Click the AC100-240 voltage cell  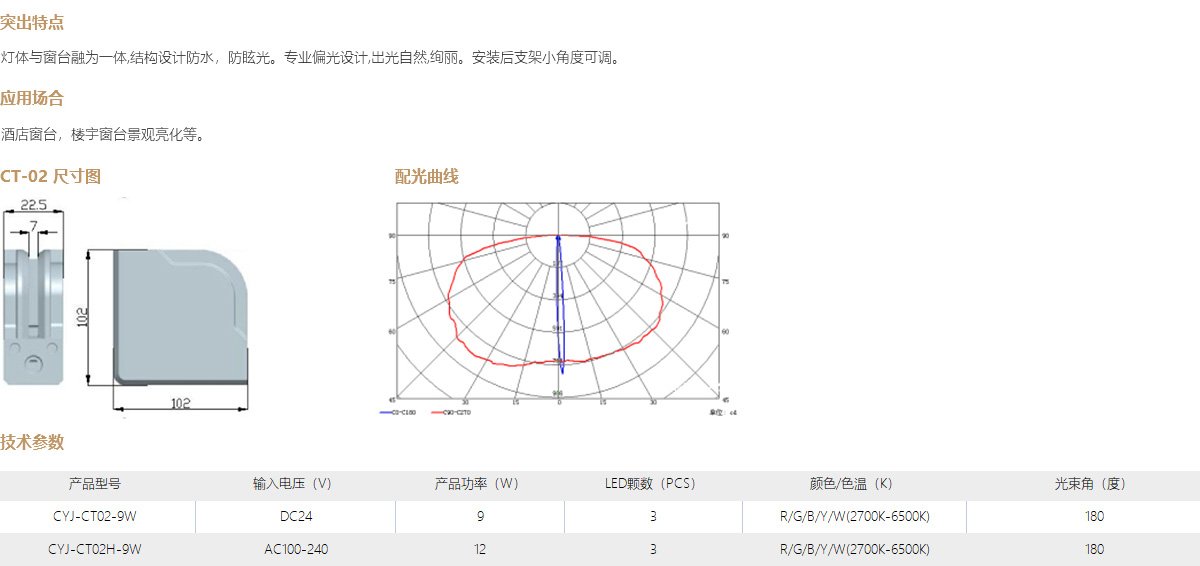(x=295, y=549)
